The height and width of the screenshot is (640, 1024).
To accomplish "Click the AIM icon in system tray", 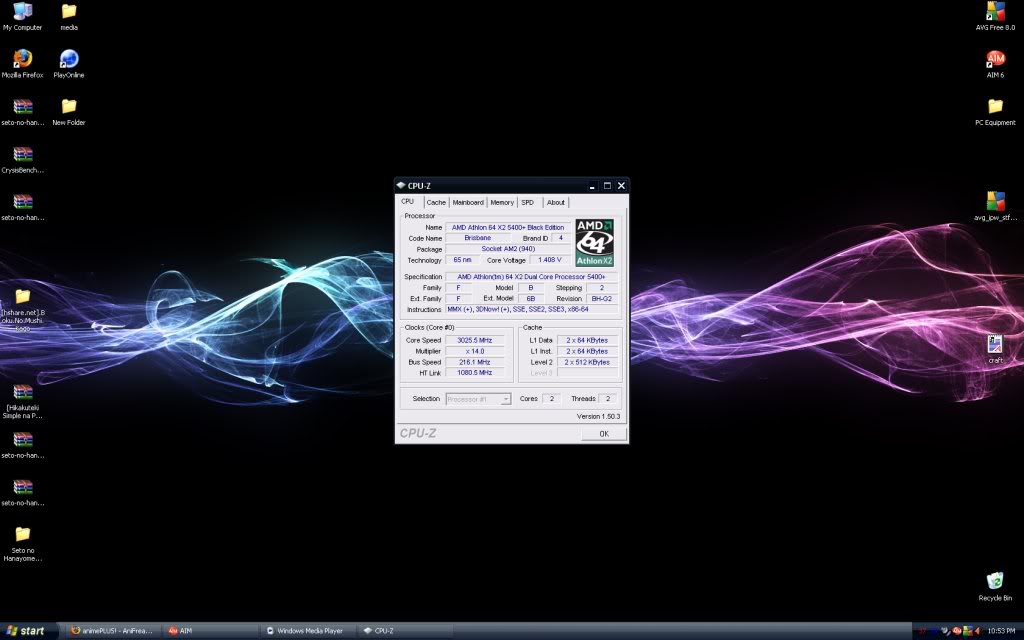I will click(x=957, y=630).
